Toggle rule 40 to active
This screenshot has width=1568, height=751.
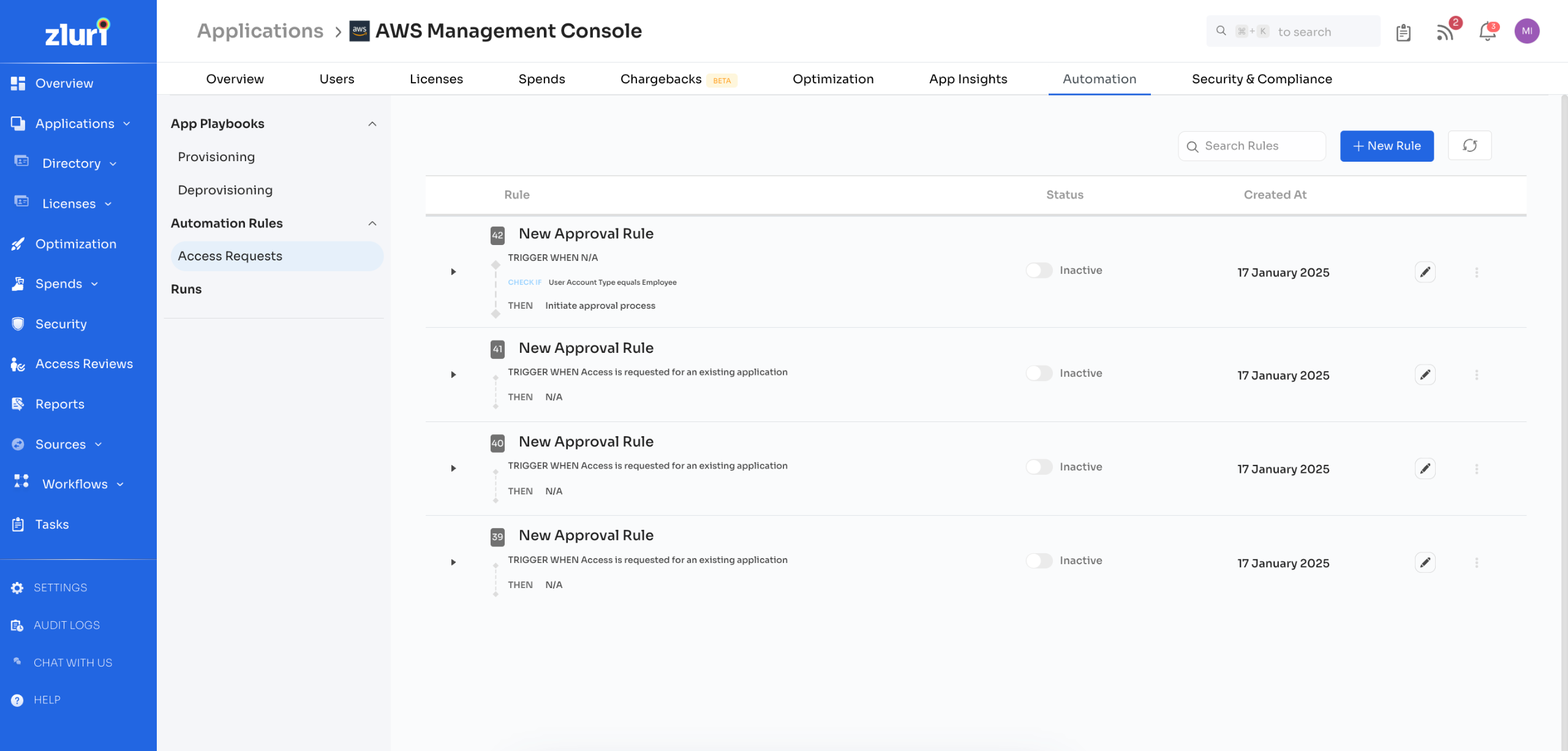(x=1039, y=467)
